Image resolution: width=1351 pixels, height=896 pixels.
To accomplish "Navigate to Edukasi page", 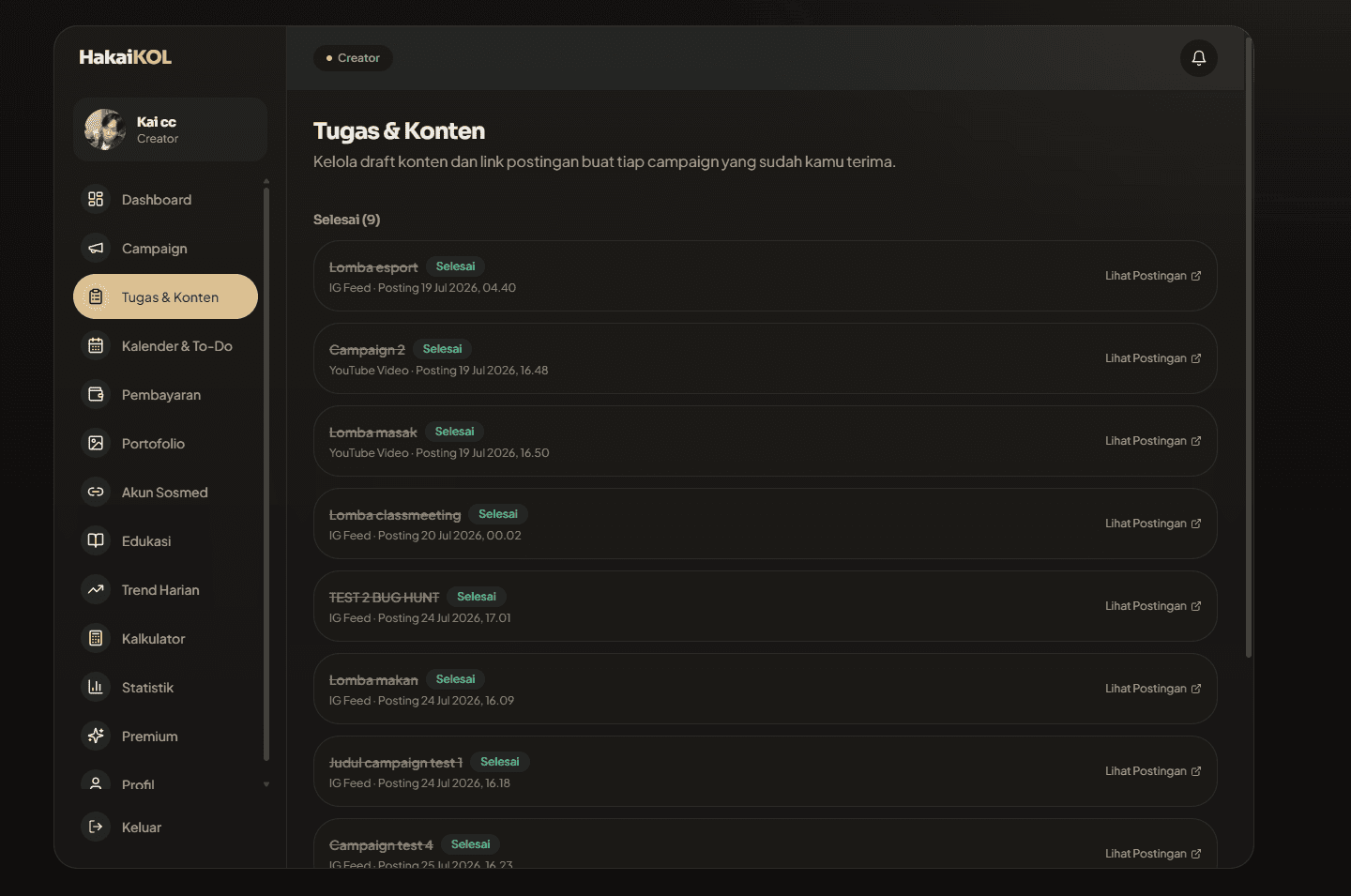I will 165,540.
